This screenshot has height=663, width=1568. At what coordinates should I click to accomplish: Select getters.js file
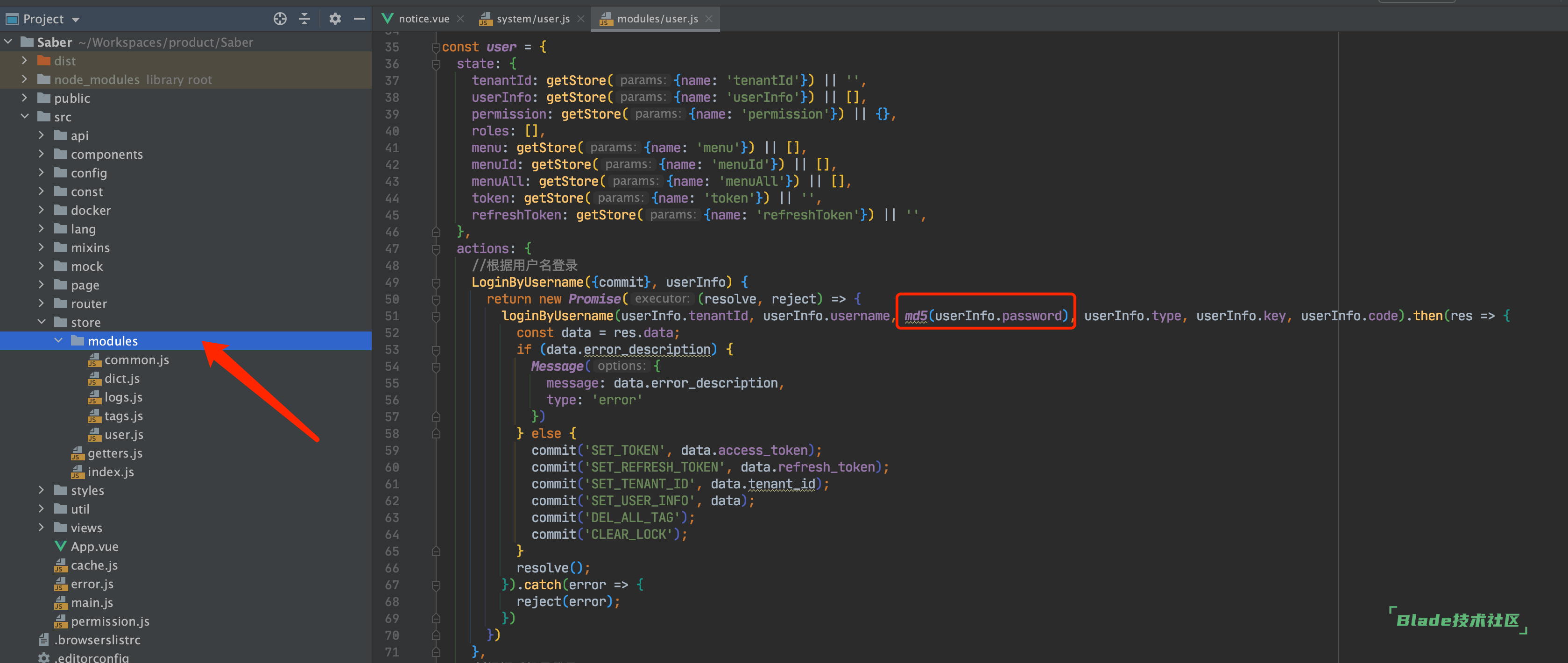point(107,453)
